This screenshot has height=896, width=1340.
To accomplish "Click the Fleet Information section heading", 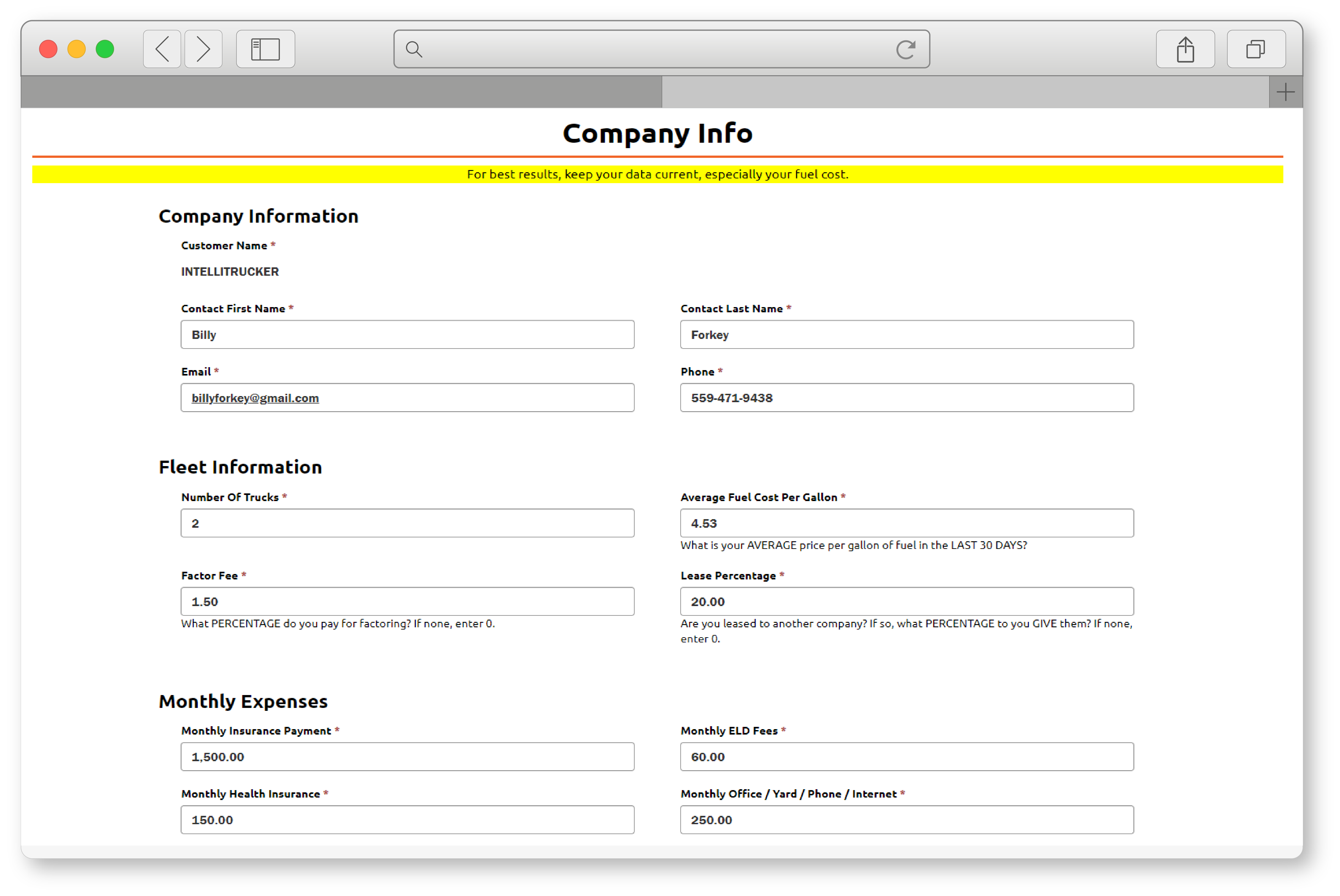I will tap(240, 467).
